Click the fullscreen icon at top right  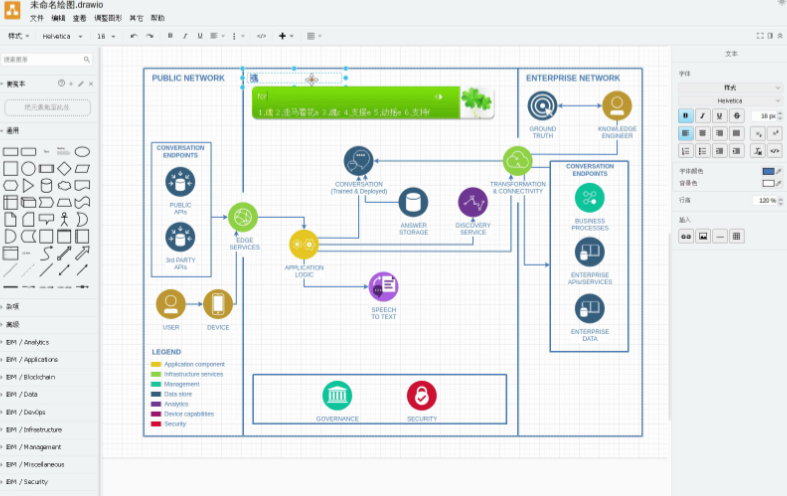[760, 36]
